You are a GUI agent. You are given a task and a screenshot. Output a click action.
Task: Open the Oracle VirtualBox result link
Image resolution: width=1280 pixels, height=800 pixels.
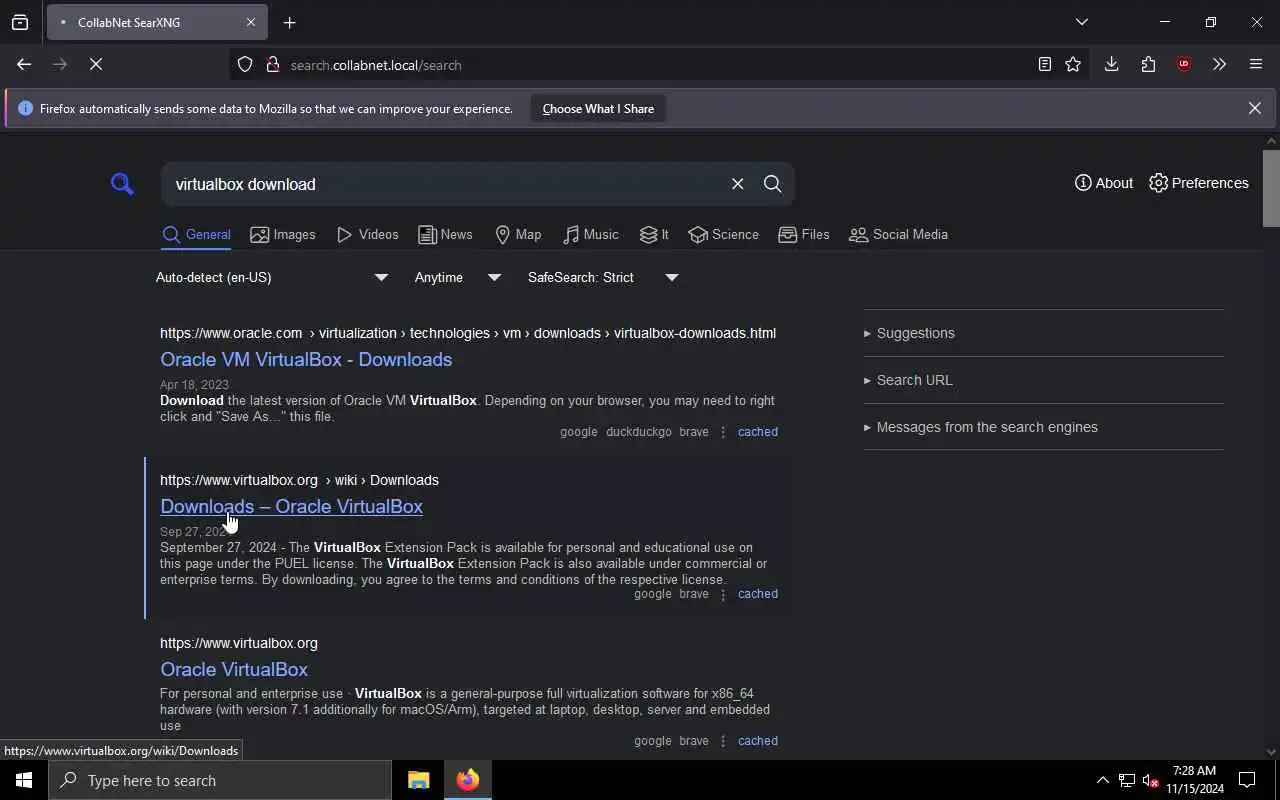[x=234, y=669]
